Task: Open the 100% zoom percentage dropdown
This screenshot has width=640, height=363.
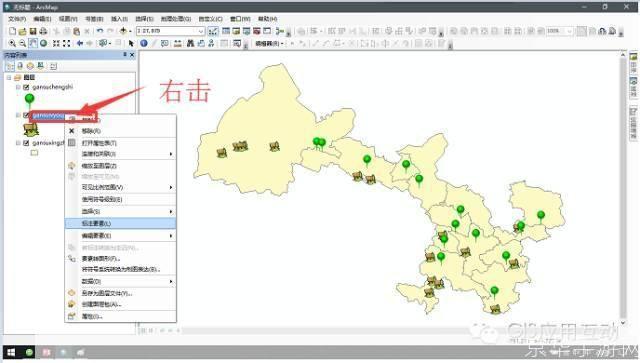Action: coord(569,31)
